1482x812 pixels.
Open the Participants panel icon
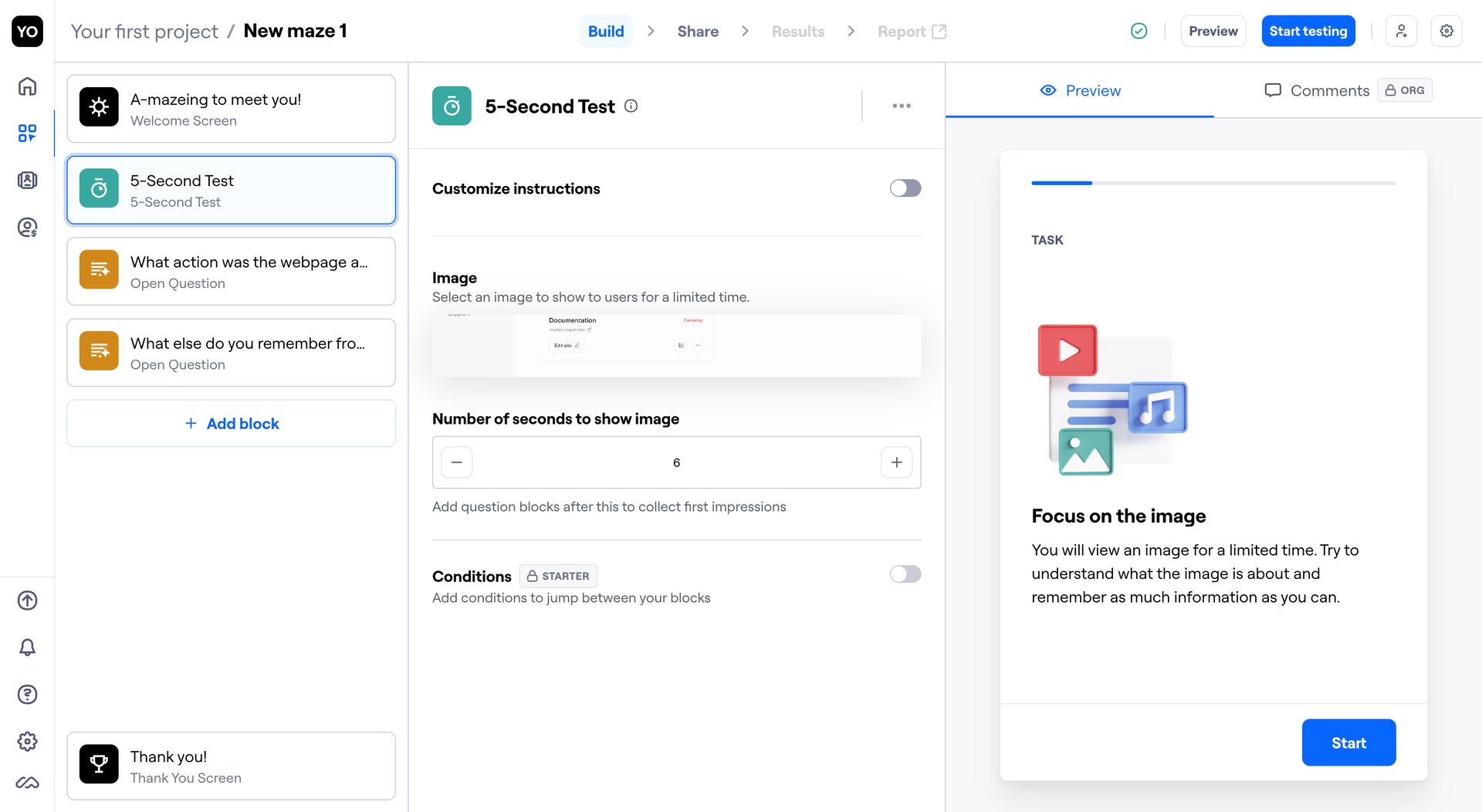[28, 180]
